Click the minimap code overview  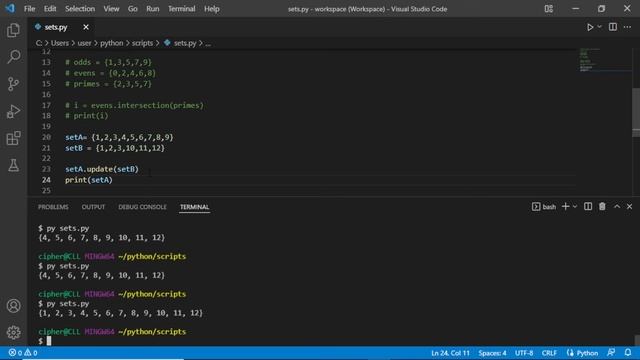click(605, 60)
